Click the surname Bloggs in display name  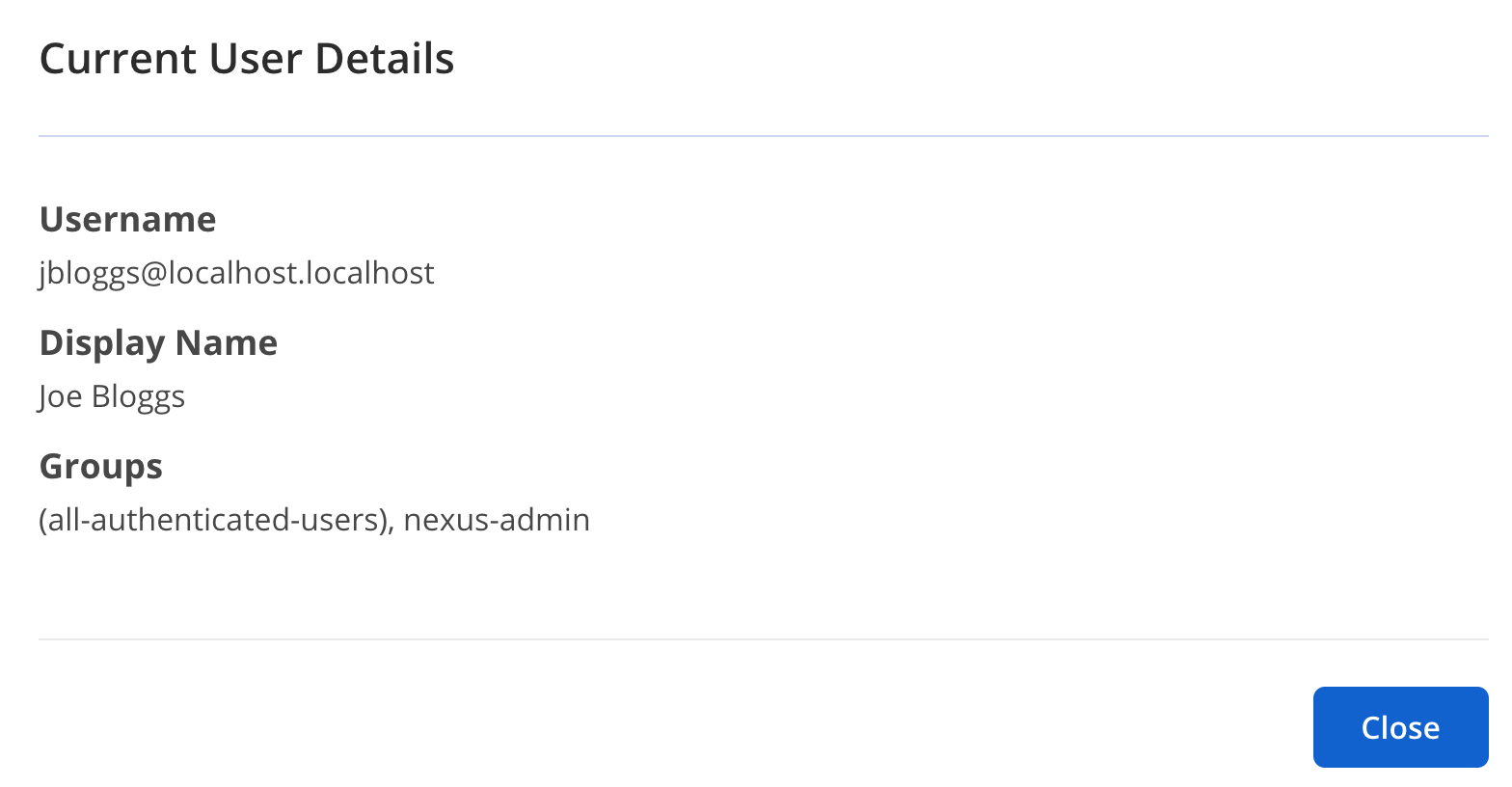pos(138,396)
